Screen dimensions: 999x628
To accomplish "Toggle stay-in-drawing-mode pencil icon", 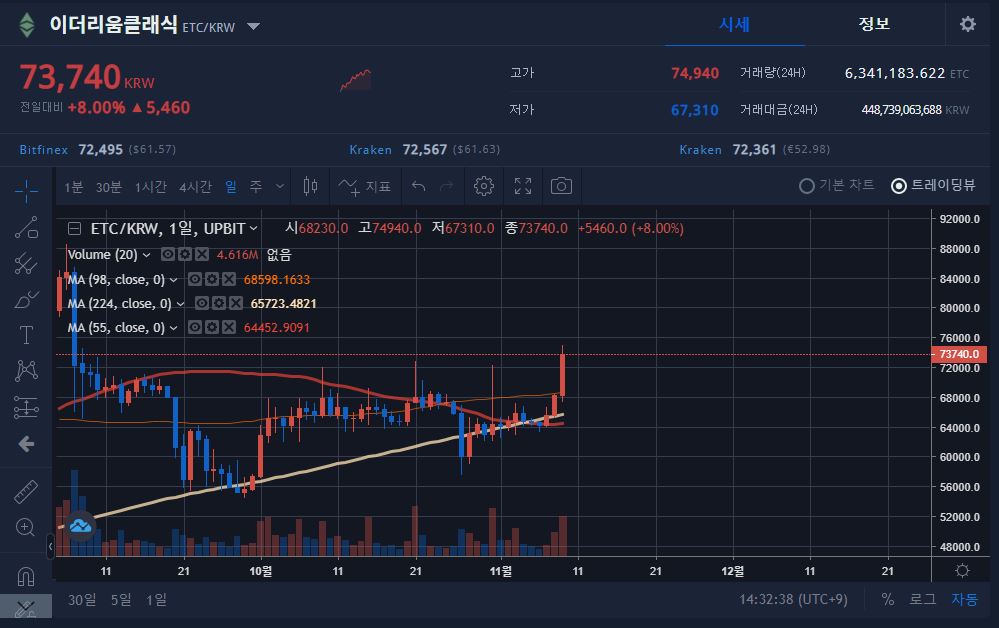I will point(26,610).
